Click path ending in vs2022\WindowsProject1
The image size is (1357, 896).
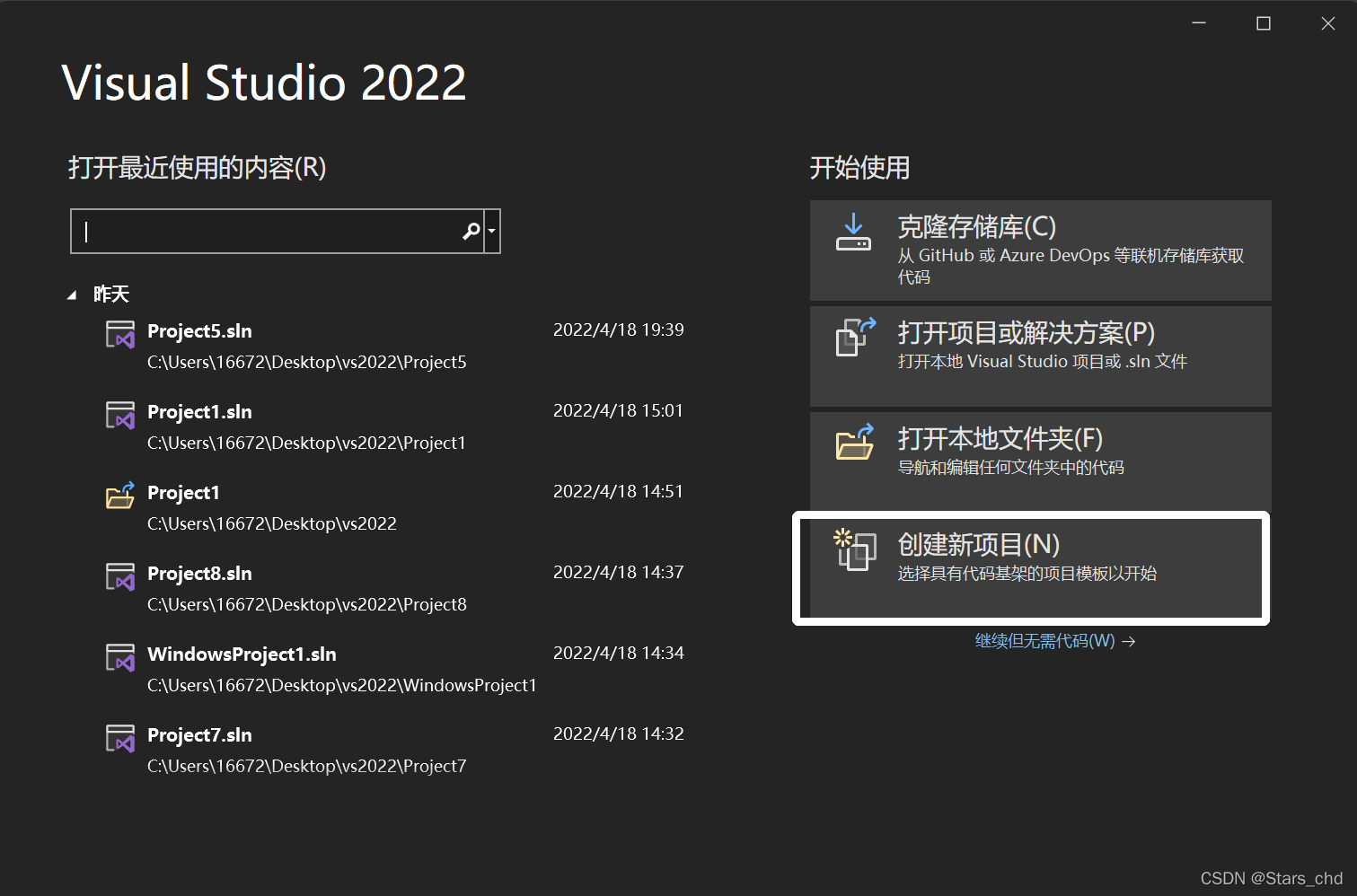(x=342, y=686)
